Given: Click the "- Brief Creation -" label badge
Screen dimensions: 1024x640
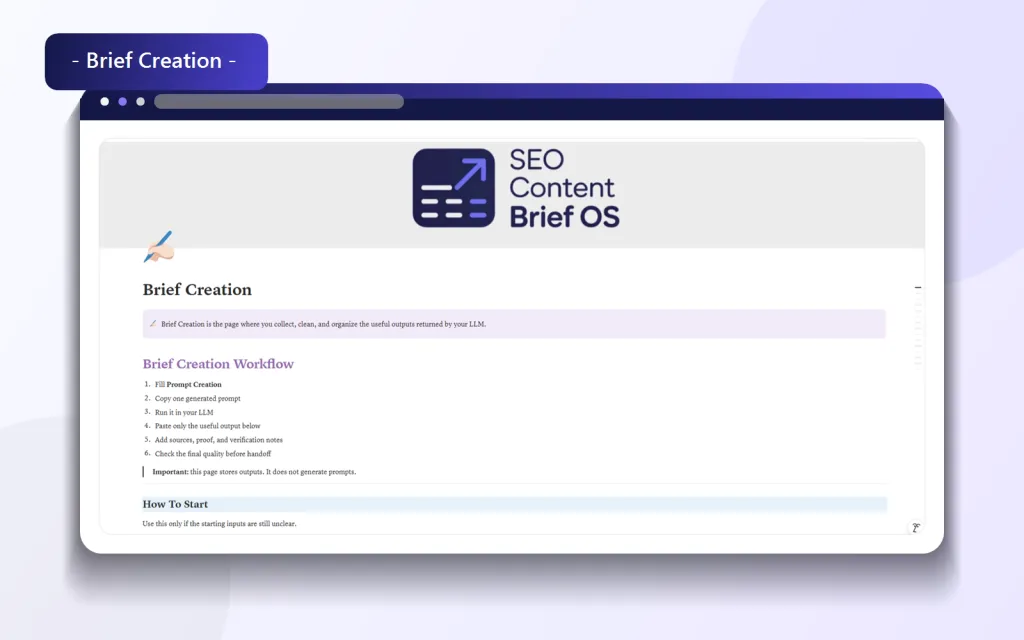Looking at the screenshot, I should coord(156,61).
